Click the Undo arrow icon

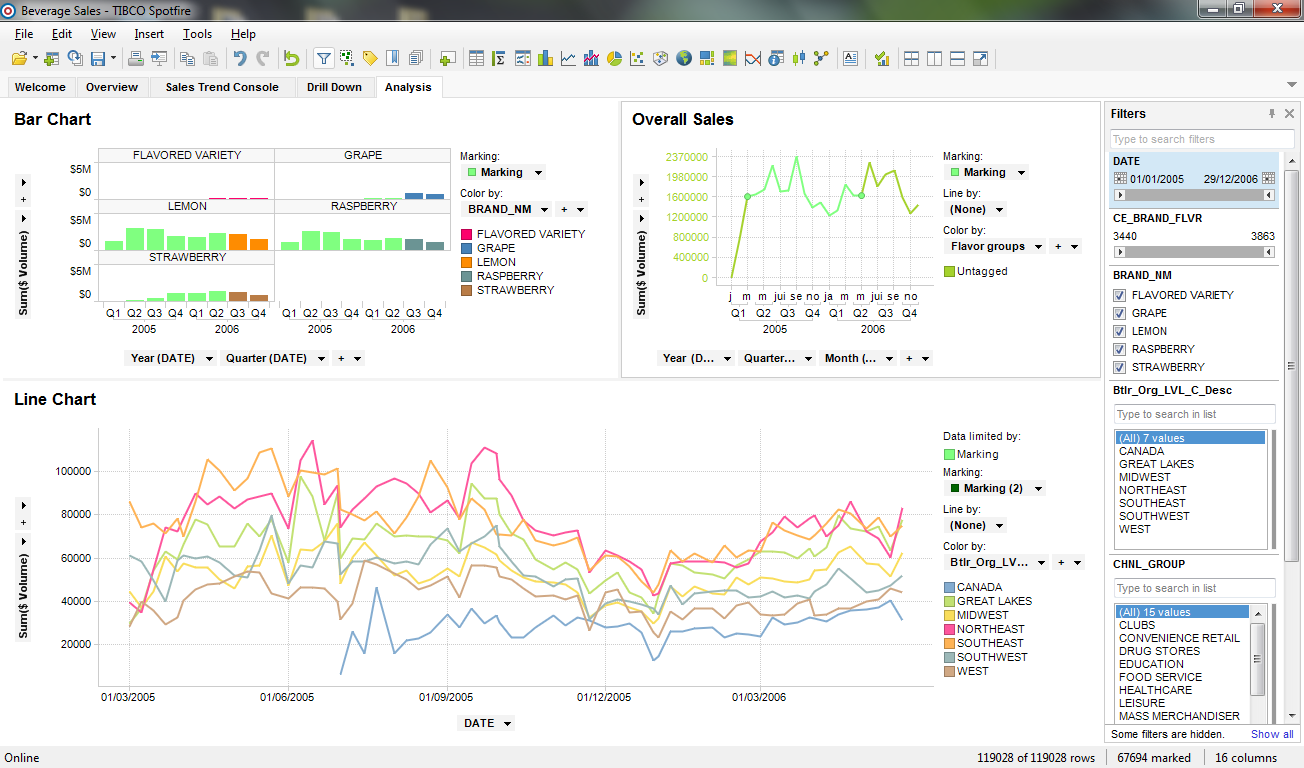pyautogui.click(x=240, y=59)
